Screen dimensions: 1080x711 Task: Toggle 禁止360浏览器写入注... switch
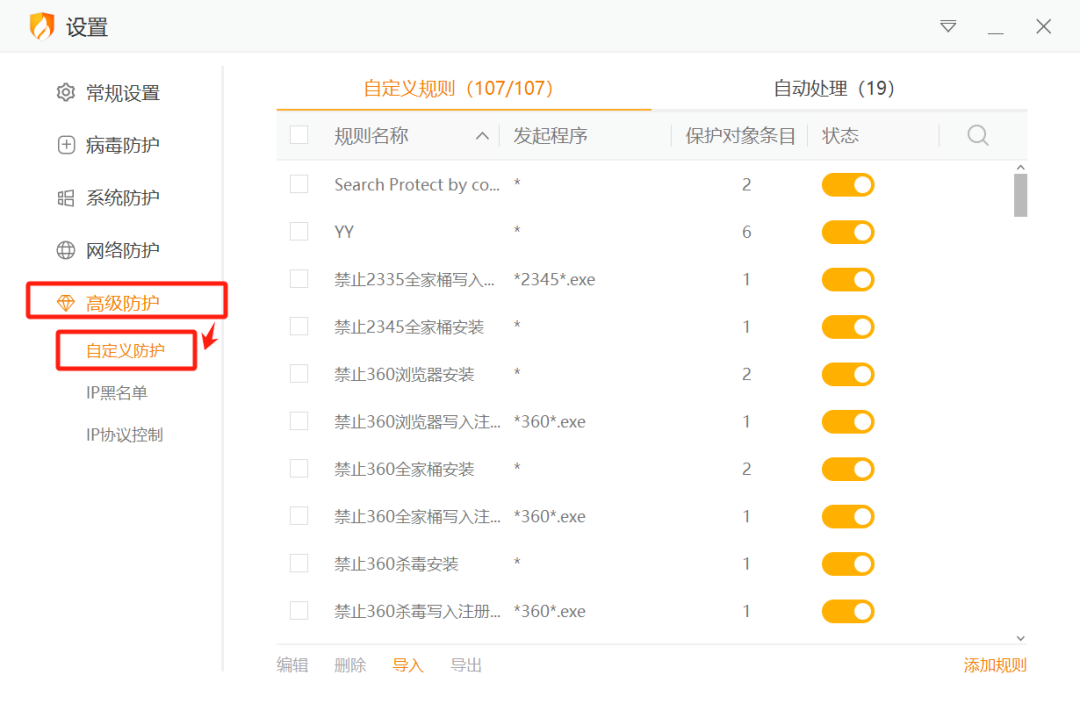click(x=848, y=422)
